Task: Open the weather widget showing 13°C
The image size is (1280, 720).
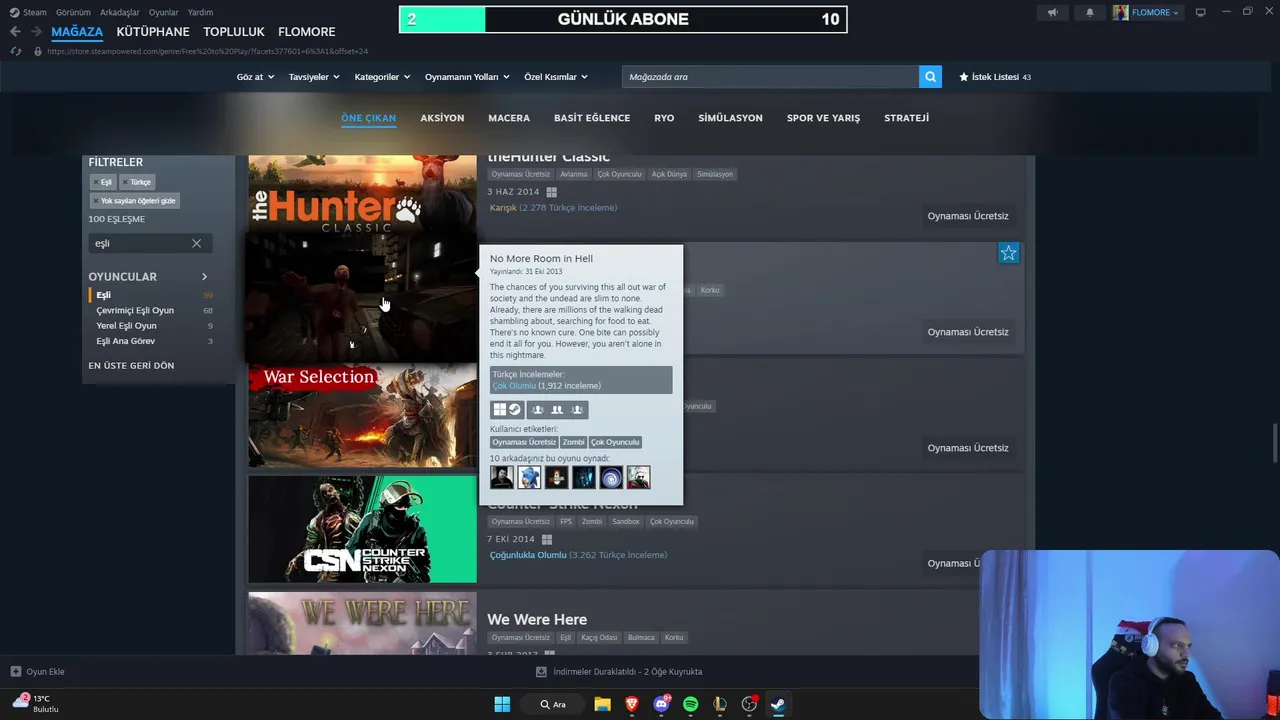Action: coord(35,703)
